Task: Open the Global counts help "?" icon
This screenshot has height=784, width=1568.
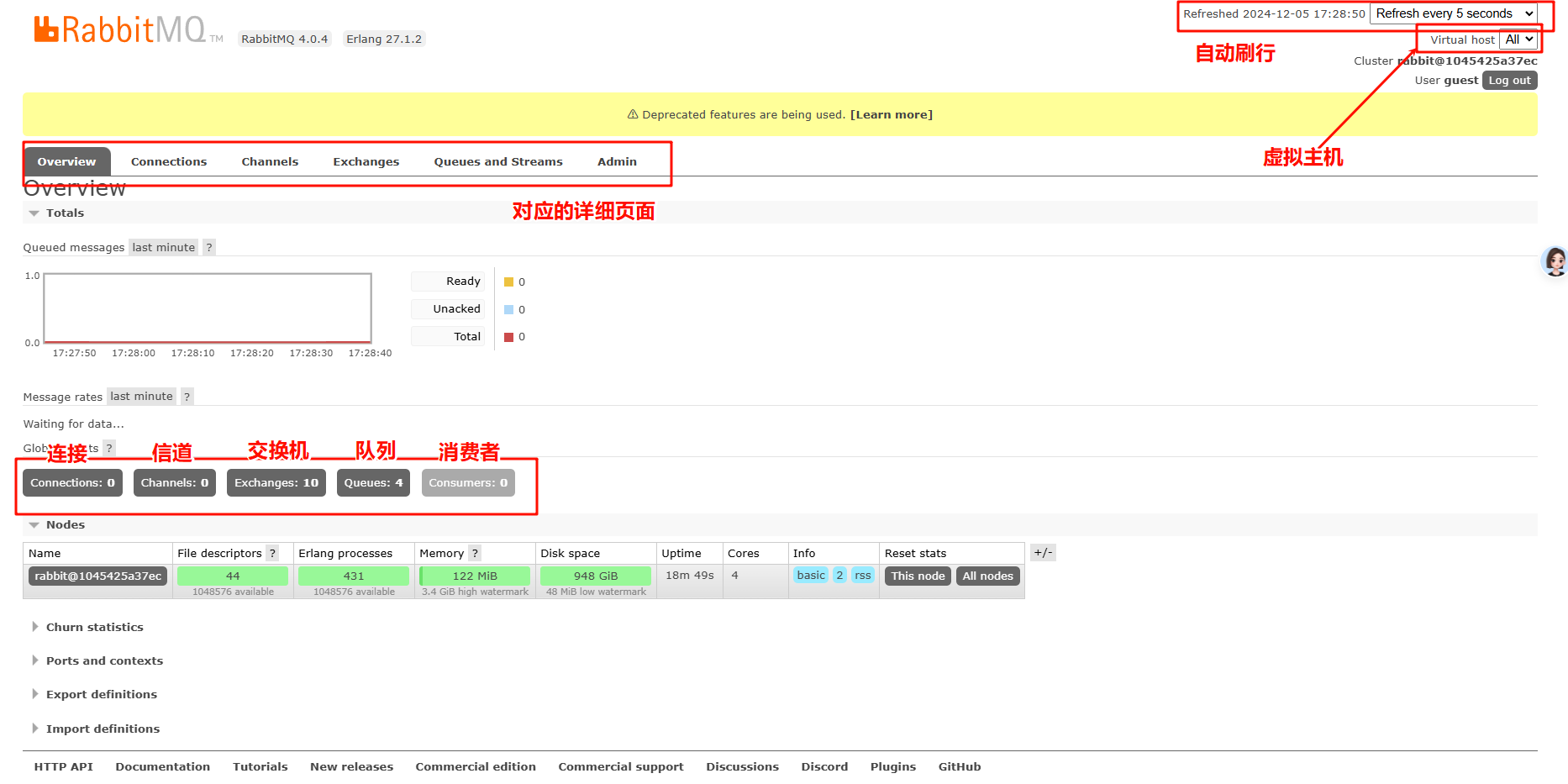Action: 110,448
